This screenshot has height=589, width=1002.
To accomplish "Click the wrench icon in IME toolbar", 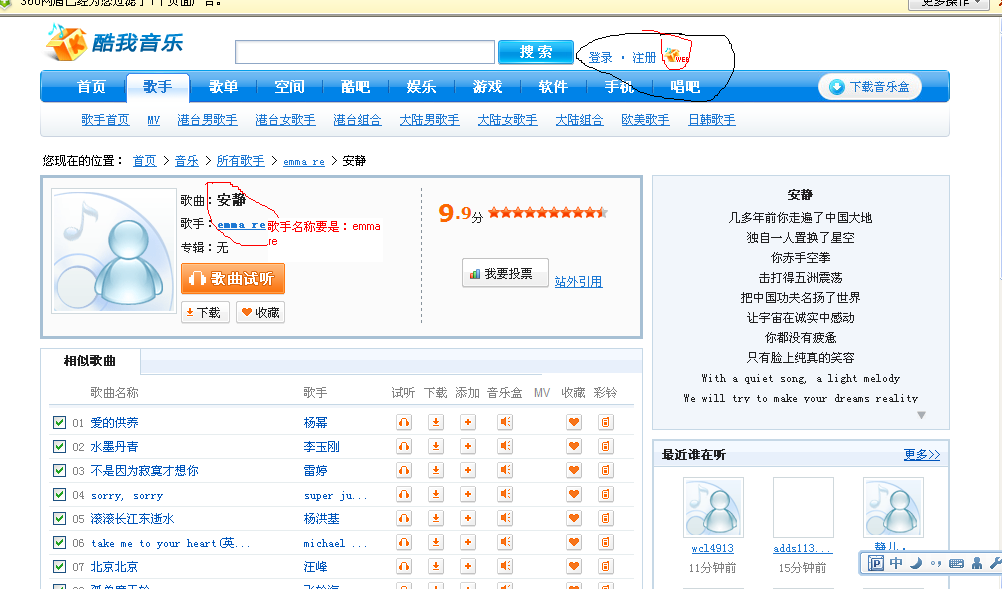I will click(995, 563).
